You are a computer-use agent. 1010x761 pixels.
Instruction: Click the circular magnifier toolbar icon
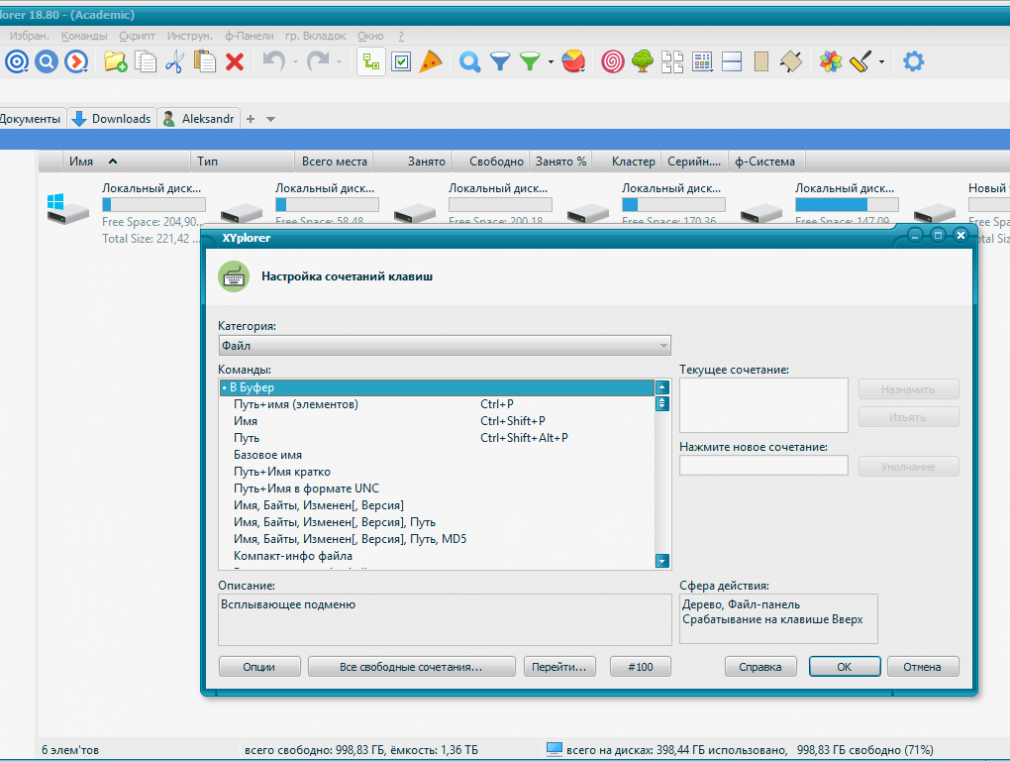[x=46, y=62]
